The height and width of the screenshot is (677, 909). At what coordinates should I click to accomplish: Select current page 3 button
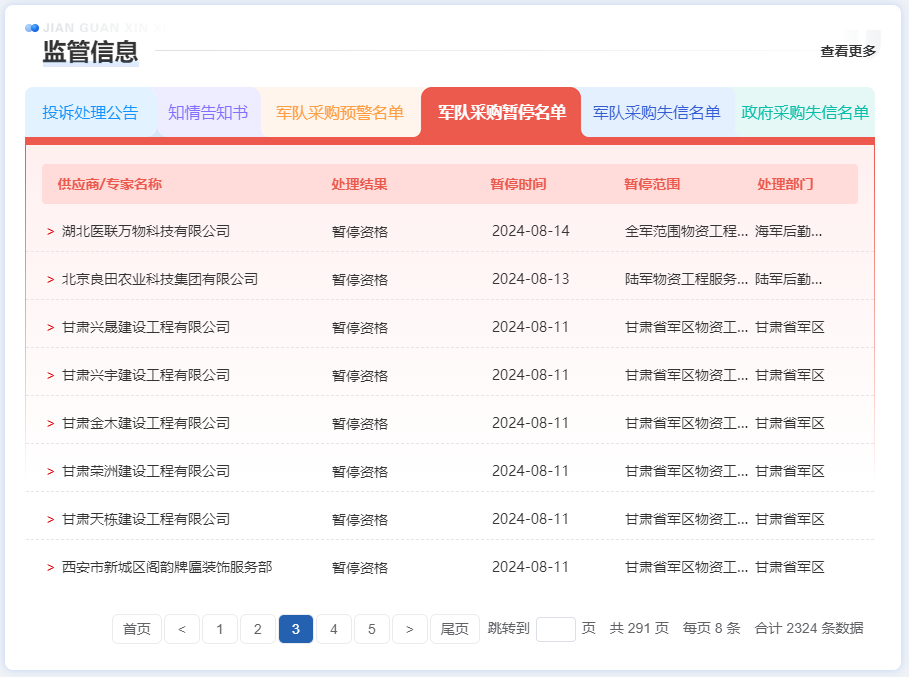(296, 629)
